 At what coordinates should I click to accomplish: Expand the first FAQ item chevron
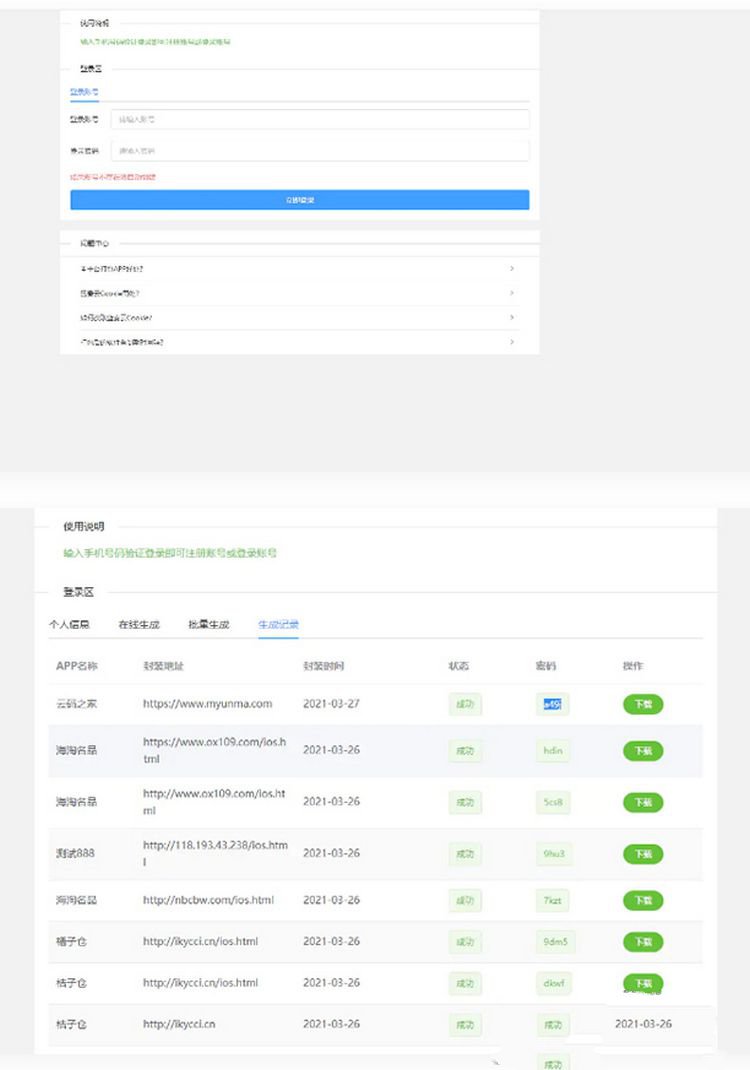[512, 269]
